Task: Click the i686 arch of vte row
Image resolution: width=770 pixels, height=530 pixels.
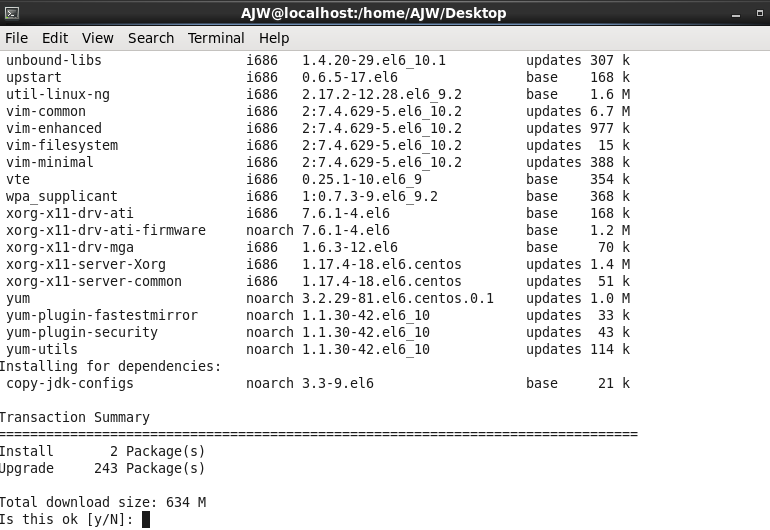Action: 262,179
